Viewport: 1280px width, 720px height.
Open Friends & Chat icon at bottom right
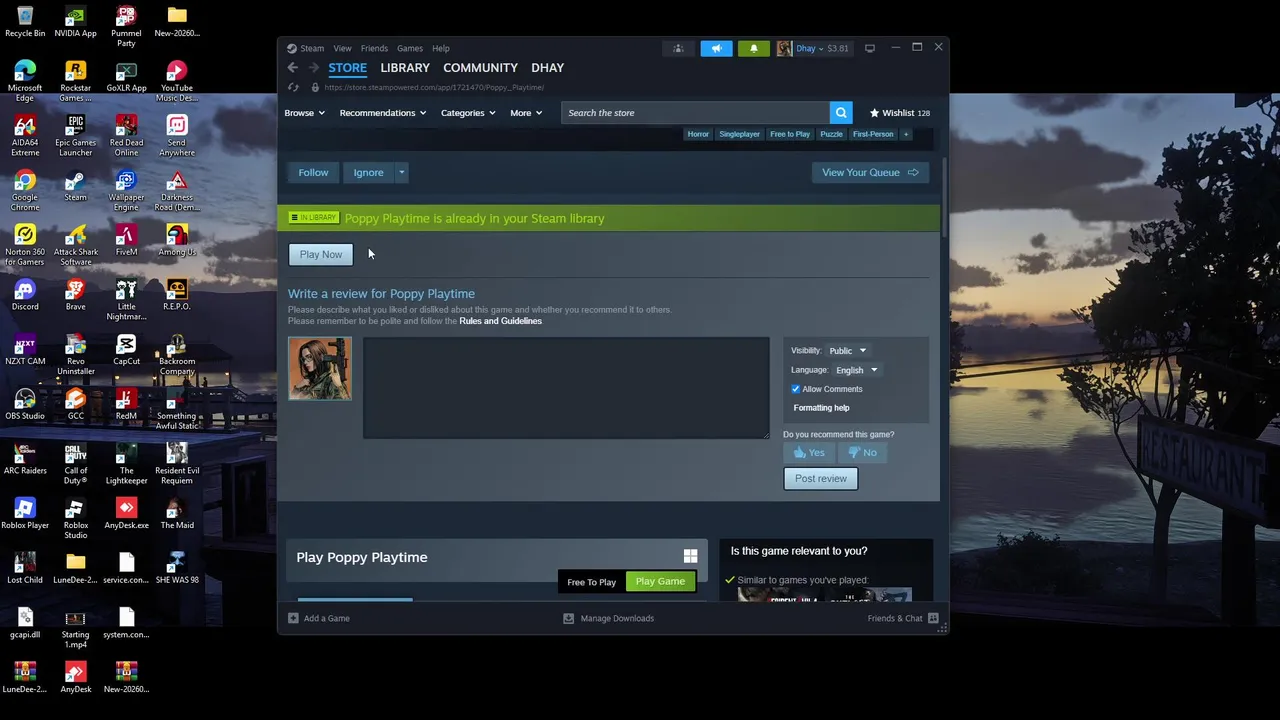pyautogui.click(x=933, y=618)
